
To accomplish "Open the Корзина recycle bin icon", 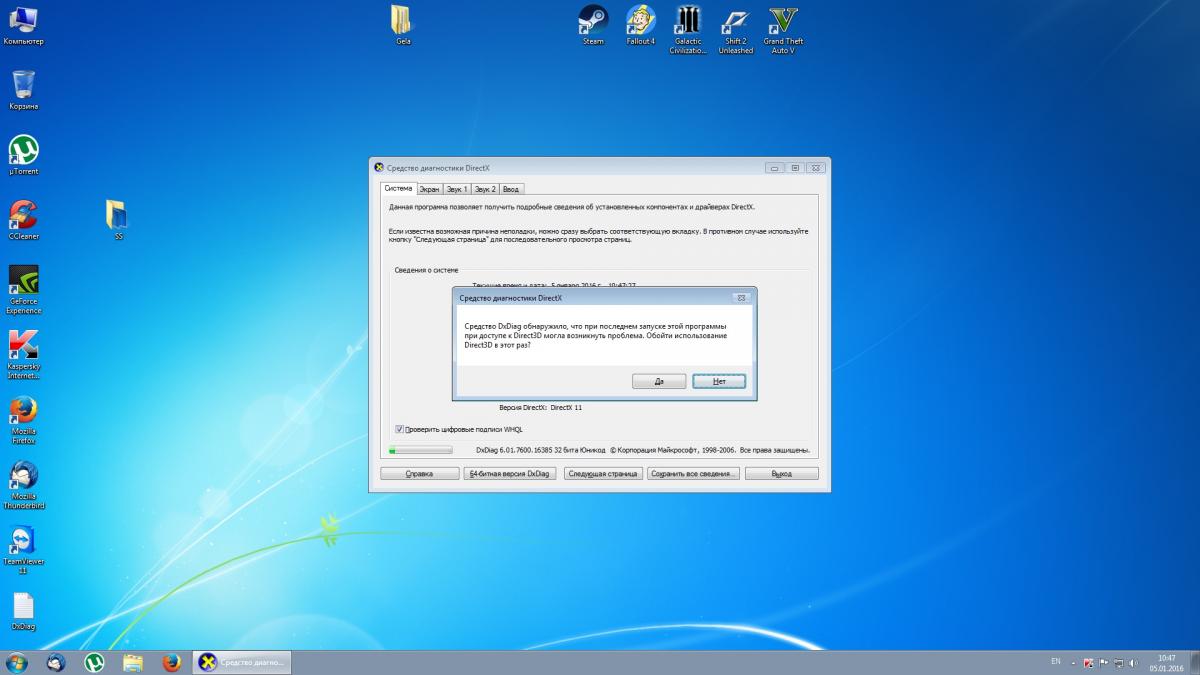I will pyautogui.click(x=23, y=90).
